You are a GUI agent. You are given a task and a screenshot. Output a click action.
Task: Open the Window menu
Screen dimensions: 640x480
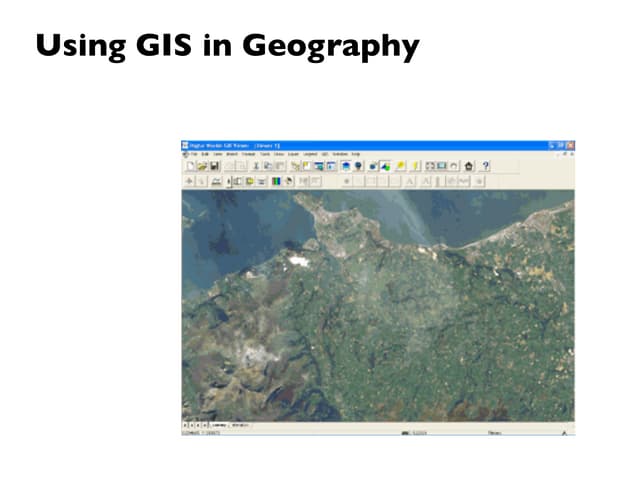point(340,154)
